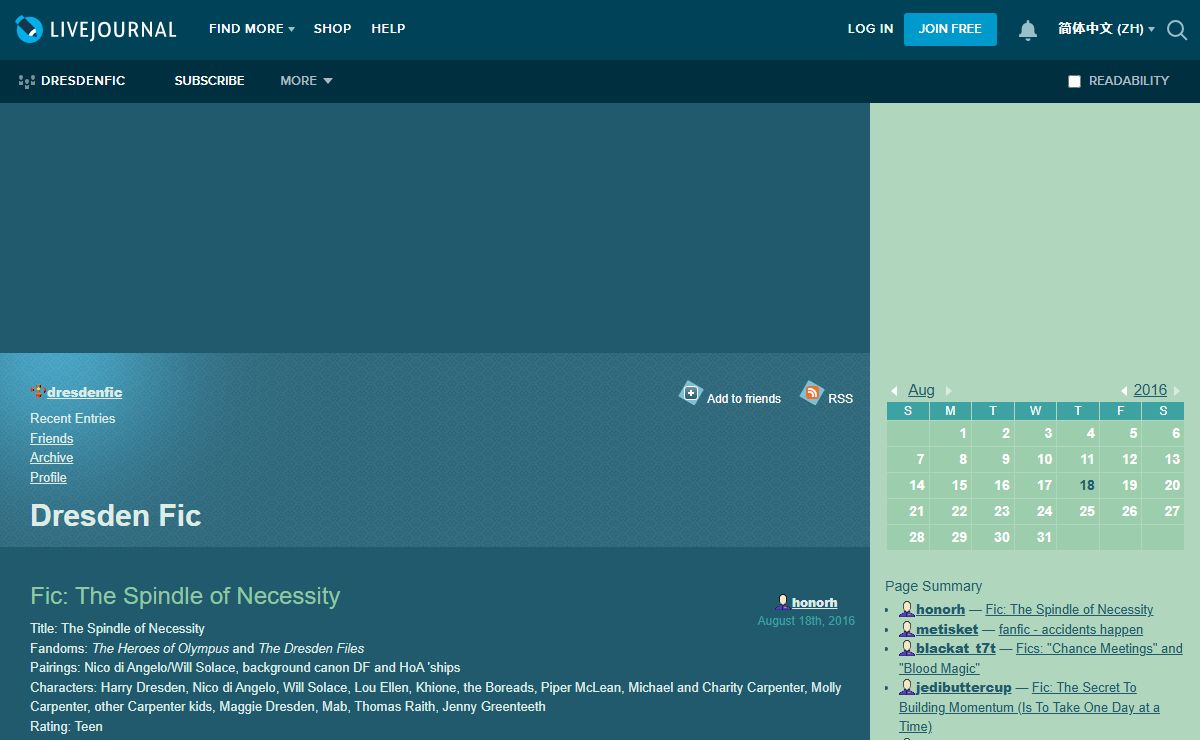Click the Title: The Spindle of Necessity line

[x=117, y=628]
